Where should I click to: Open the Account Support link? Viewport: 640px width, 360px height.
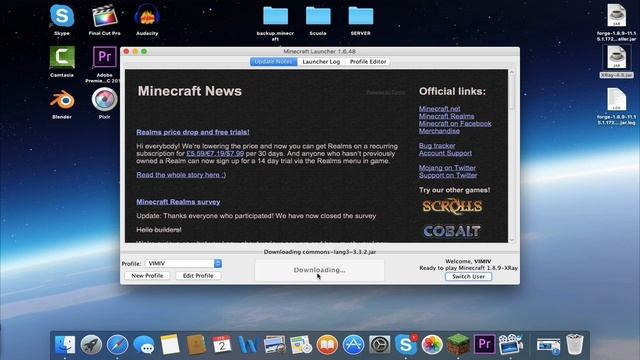point(445,153)
